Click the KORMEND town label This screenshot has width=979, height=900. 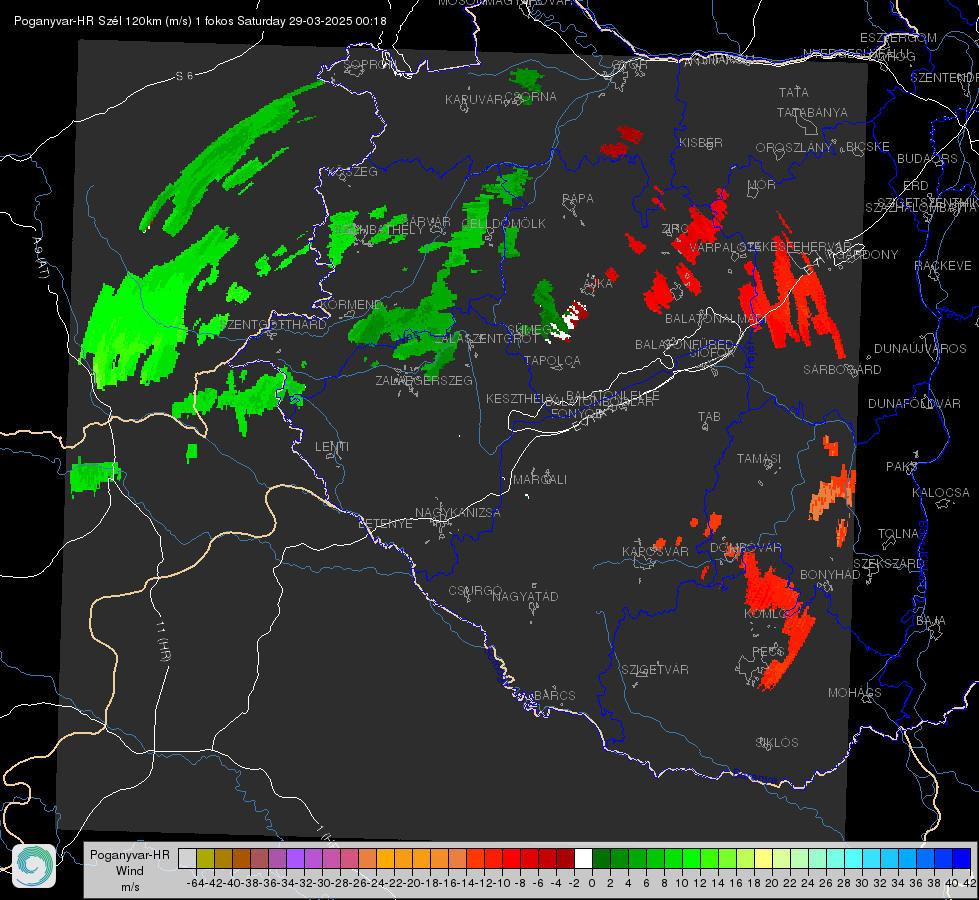[352, 305]
